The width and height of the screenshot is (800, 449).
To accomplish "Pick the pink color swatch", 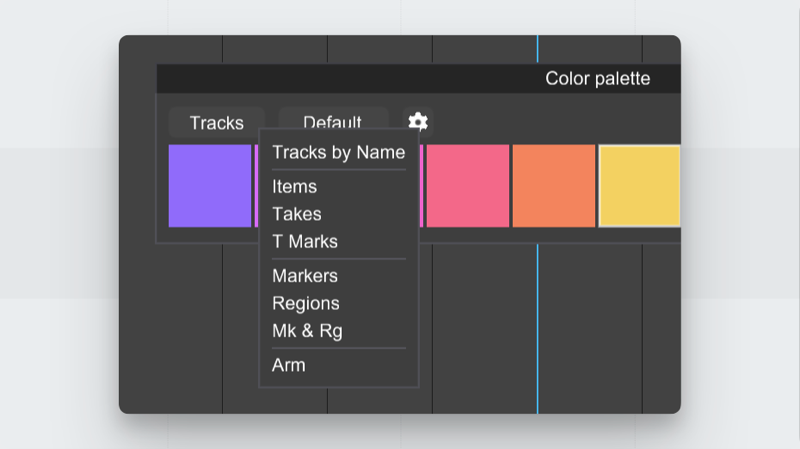I will click(468, 186).
